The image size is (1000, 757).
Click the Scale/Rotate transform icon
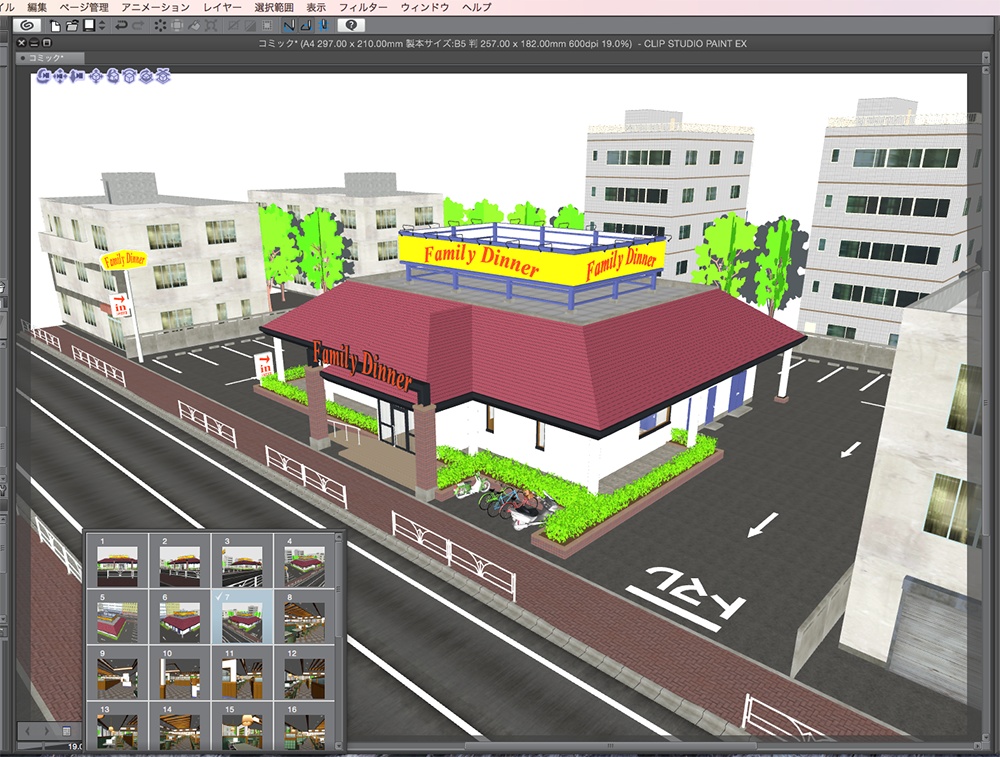click(x=211, y=26)
